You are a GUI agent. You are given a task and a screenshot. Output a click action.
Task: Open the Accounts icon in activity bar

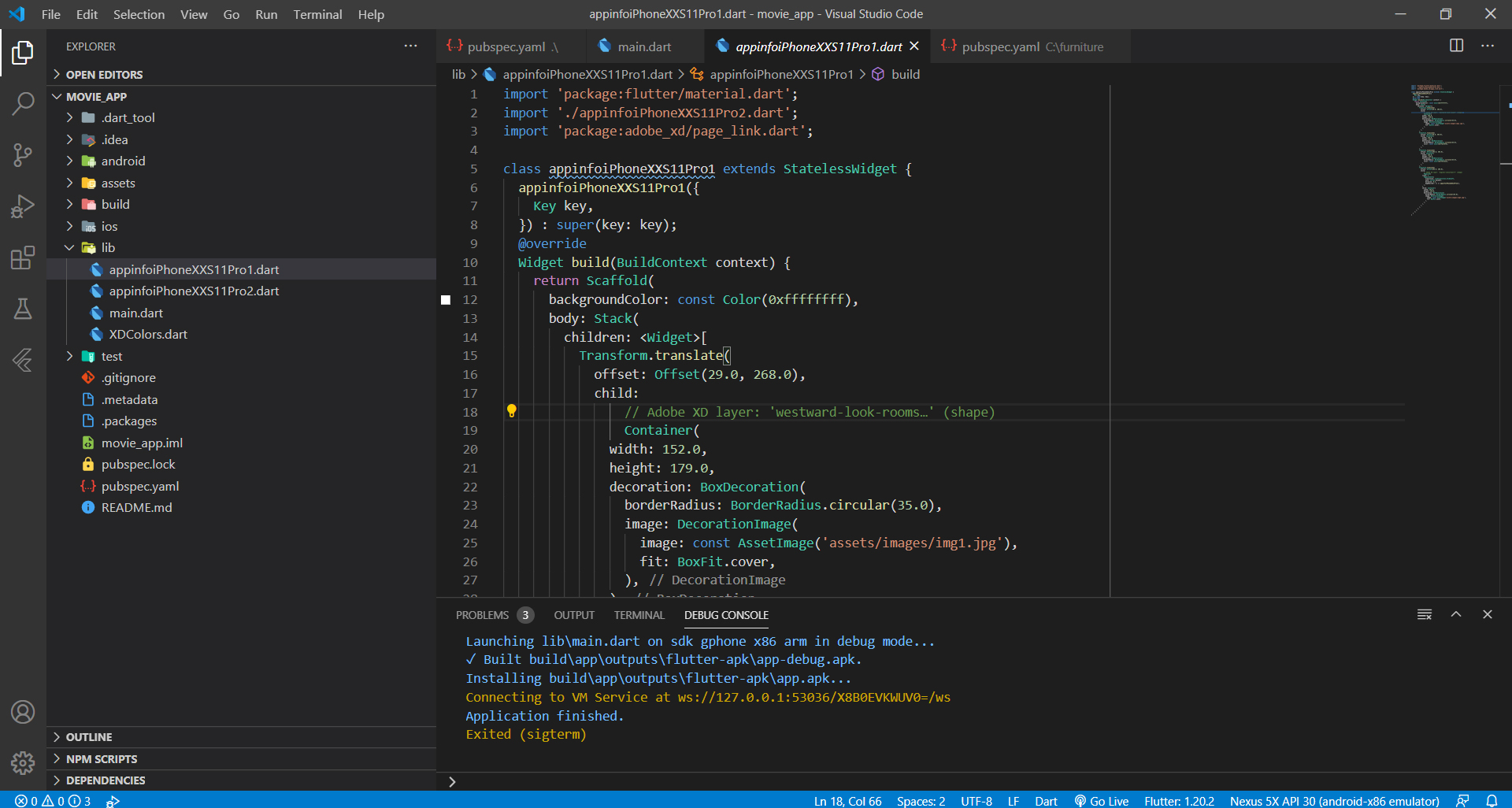click(x=23, y=712)
